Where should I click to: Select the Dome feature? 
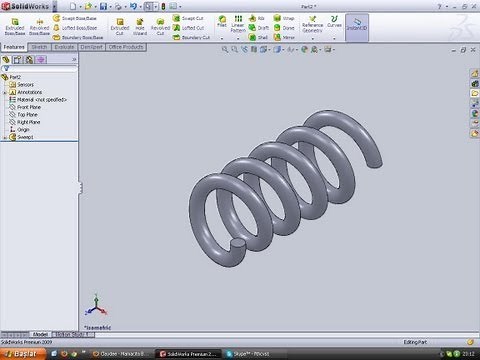[x=284, y=28]
